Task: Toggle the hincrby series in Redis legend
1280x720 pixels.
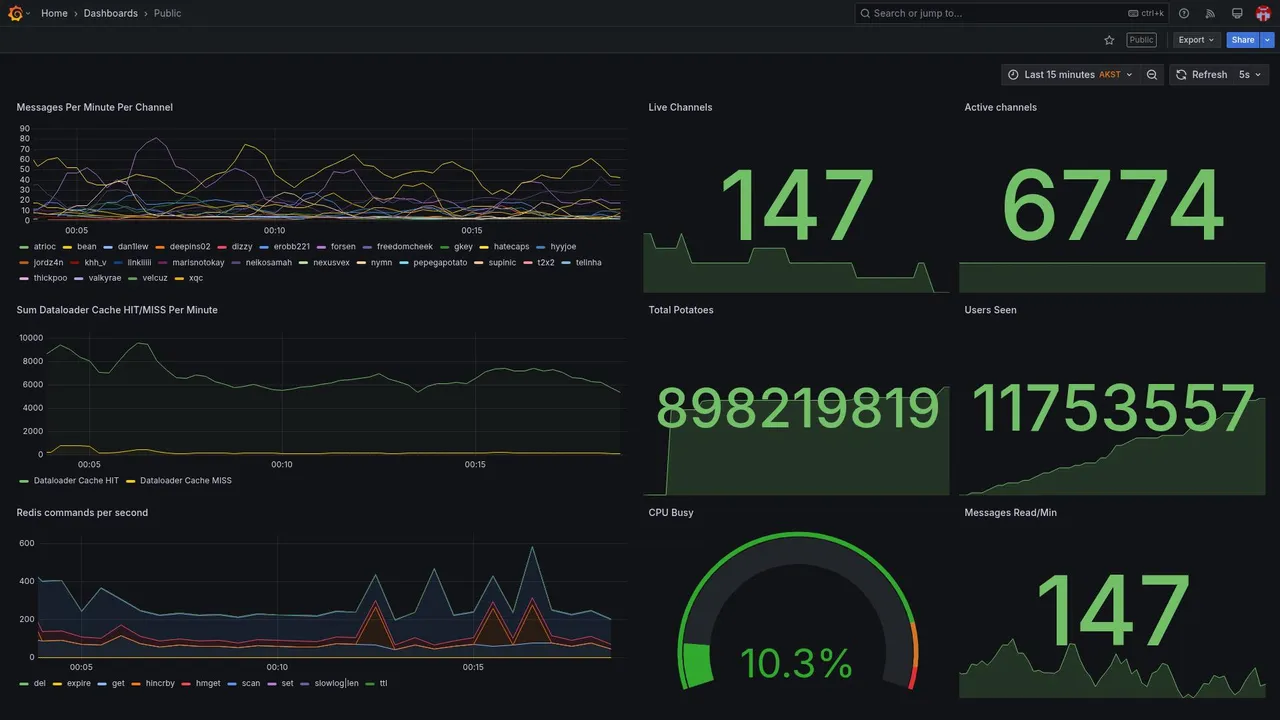Action: (153, 684)
